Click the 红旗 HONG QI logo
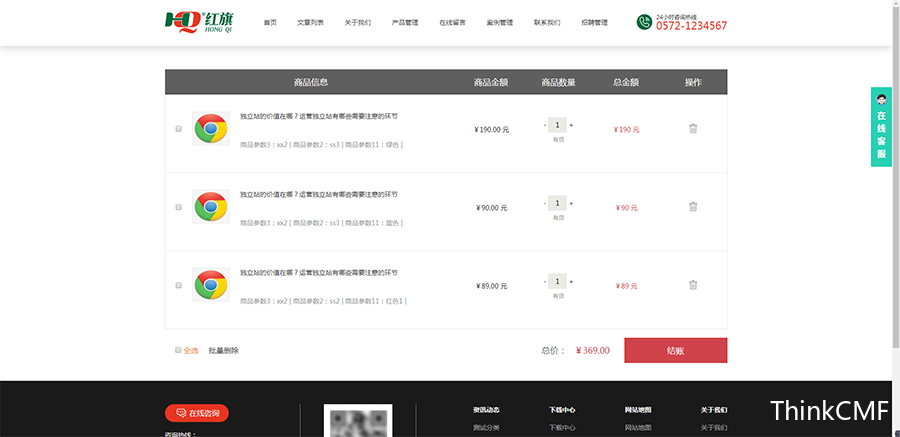The width and height of the screenshot is (900, 437). (x=199, y=22)
